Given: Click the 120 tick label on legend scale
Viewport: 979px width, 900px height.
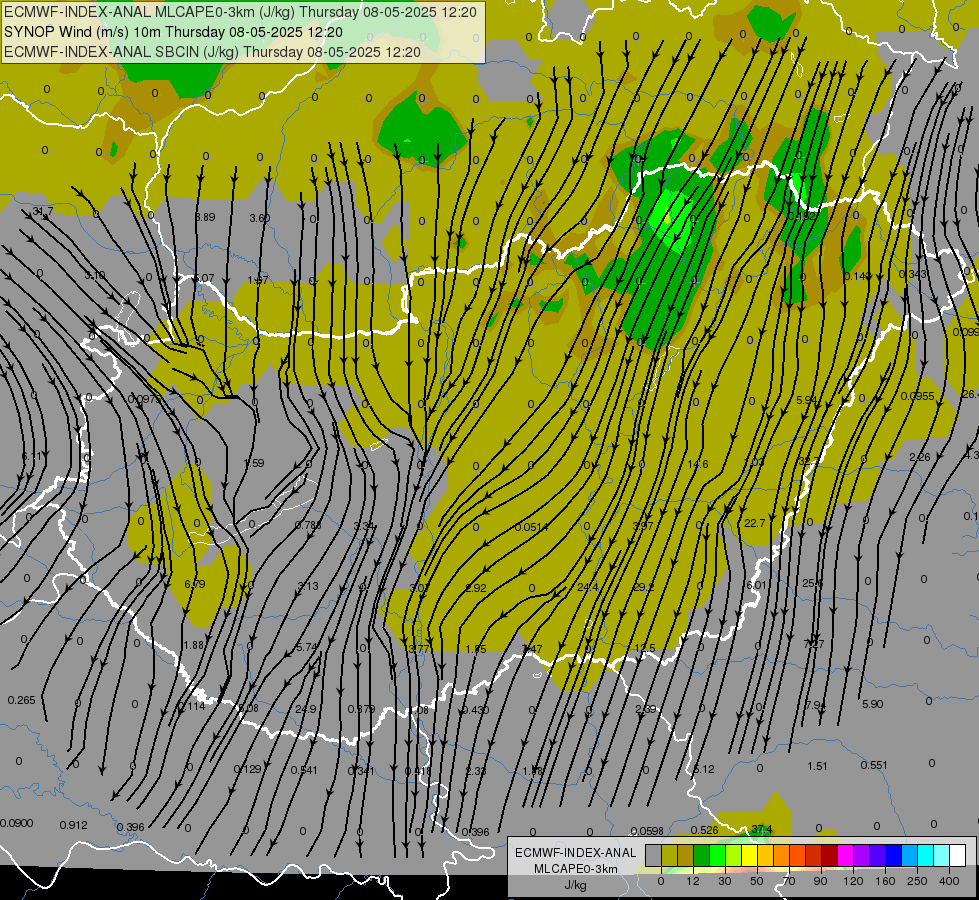Looking at the screenshot, I should coord(854,881).
